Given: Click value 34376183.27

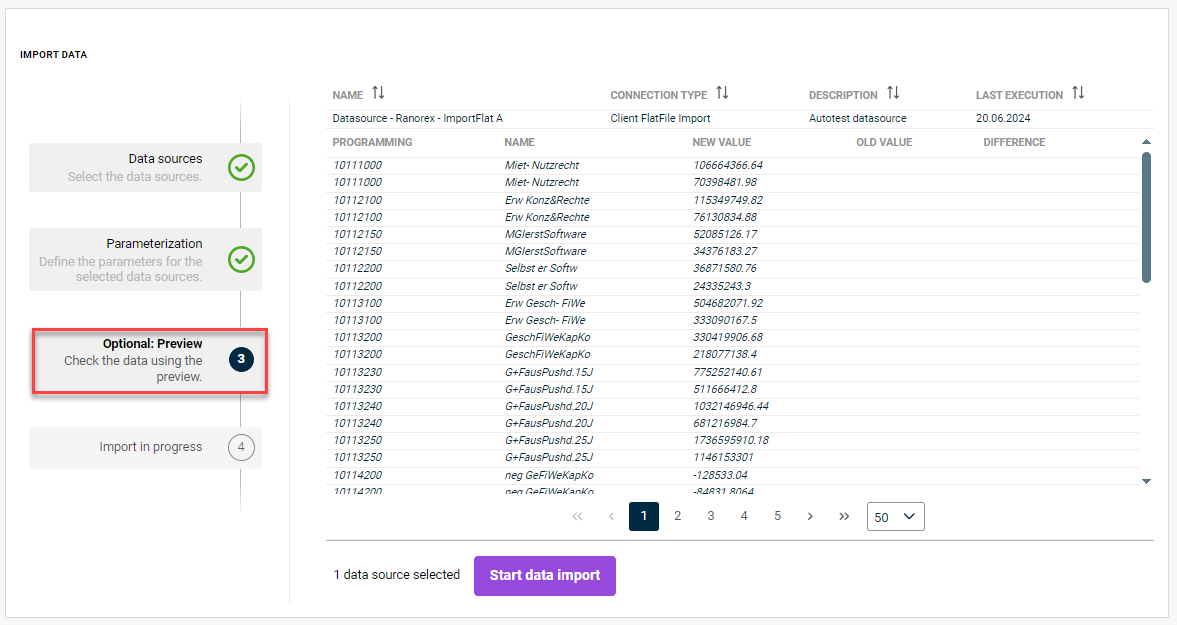Looking at the screenshot, I should click(725, 251).
